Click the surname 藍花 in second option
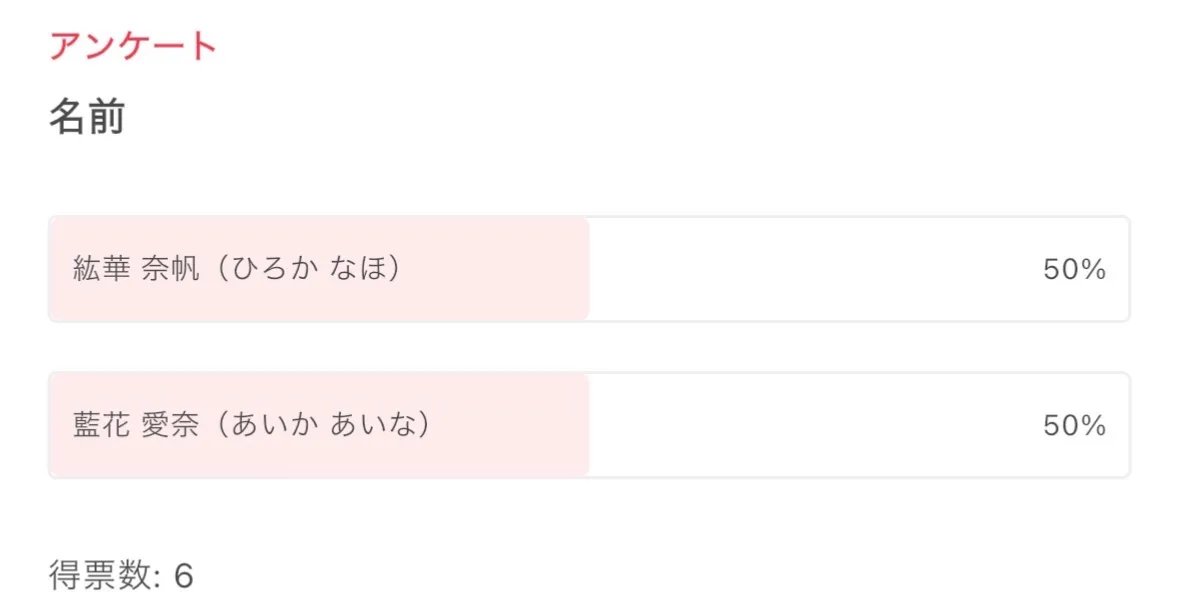 [102, 425]
